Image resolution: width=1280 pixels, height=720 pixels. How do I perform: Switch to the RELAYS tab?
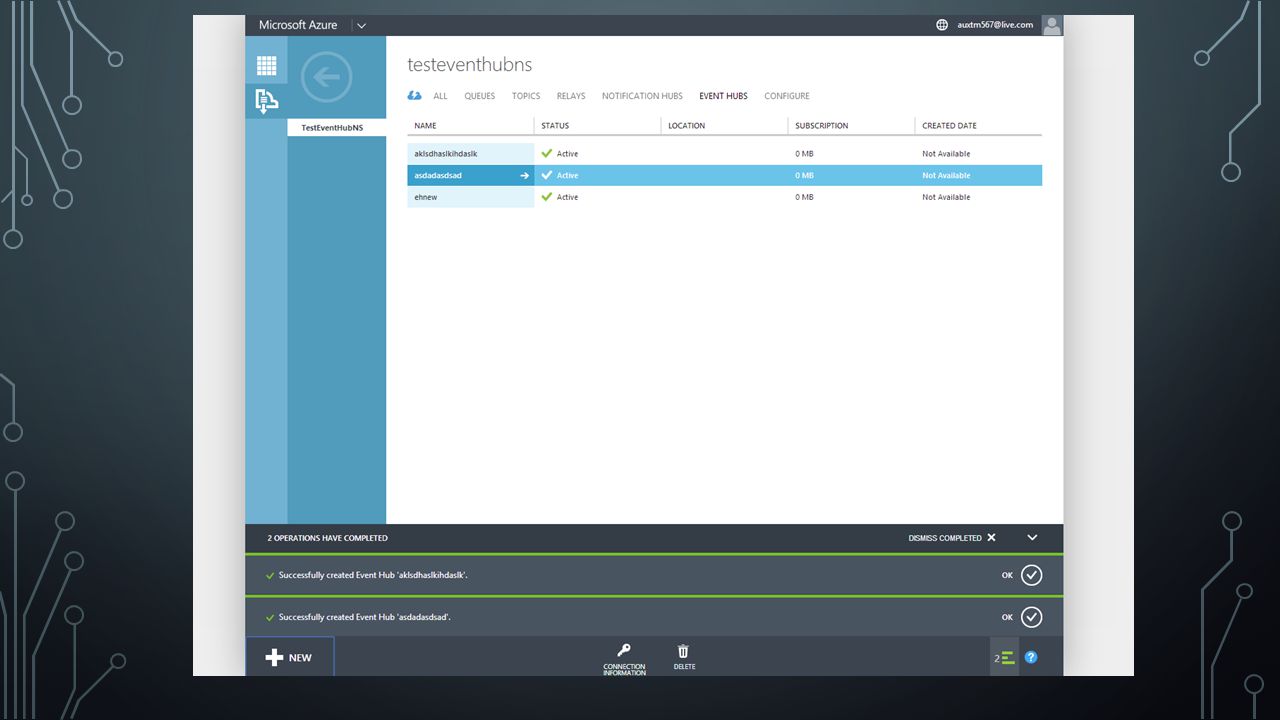tap(571, 96)
